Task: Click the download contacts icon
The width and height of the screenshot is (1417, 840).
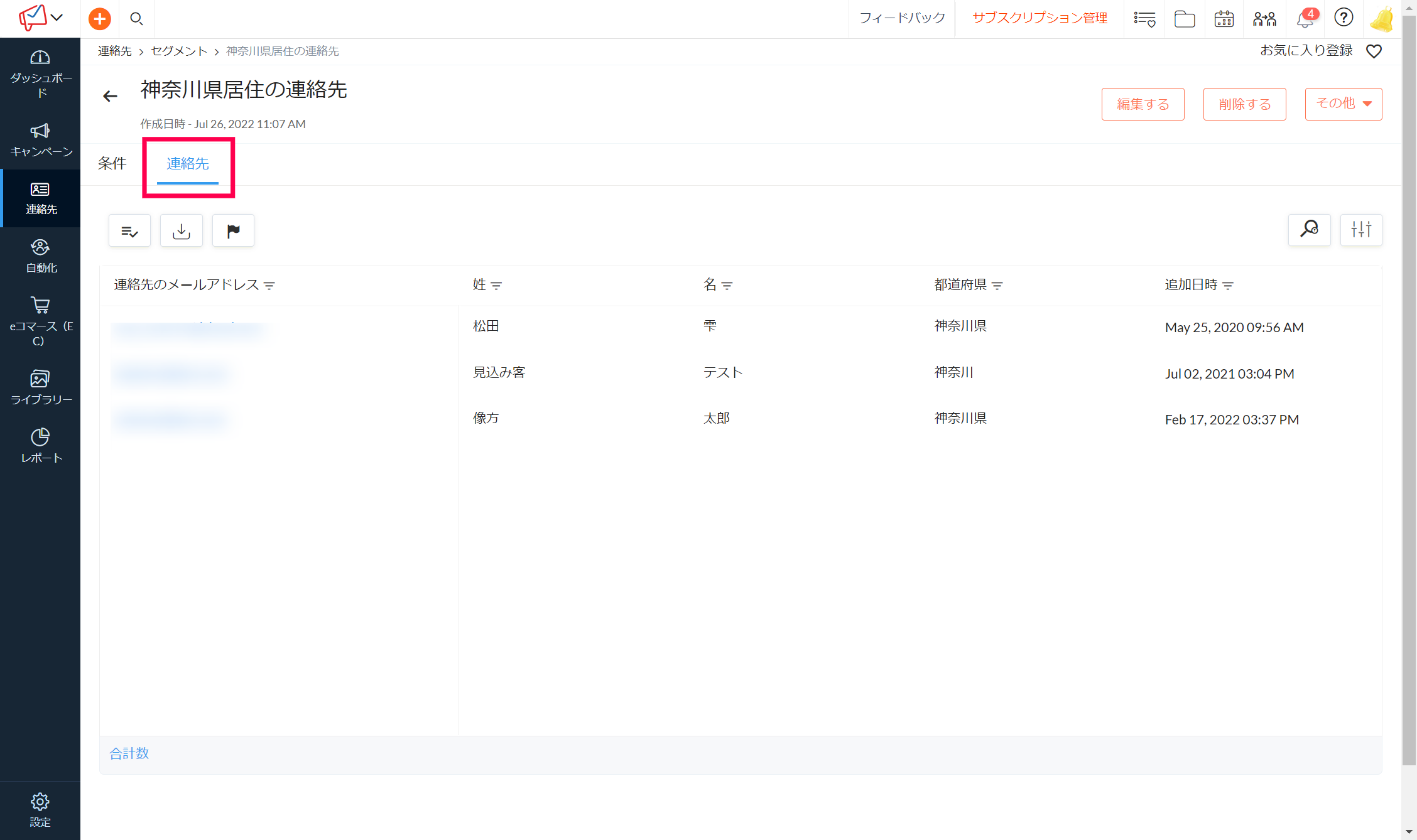Action: pos(182,231)
